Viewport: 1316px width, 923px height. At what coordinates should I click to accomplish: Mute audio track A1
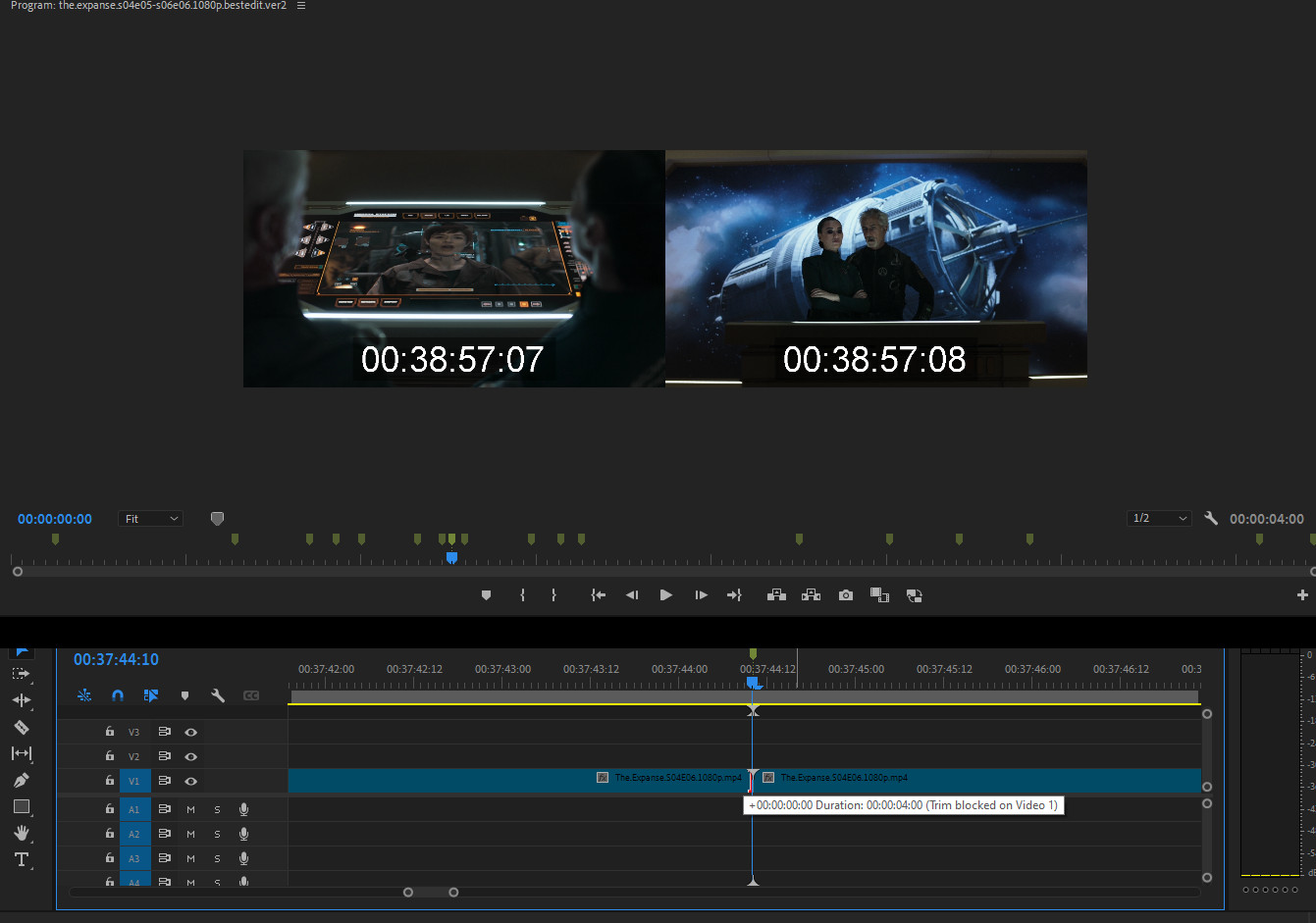tap(190, 809)
